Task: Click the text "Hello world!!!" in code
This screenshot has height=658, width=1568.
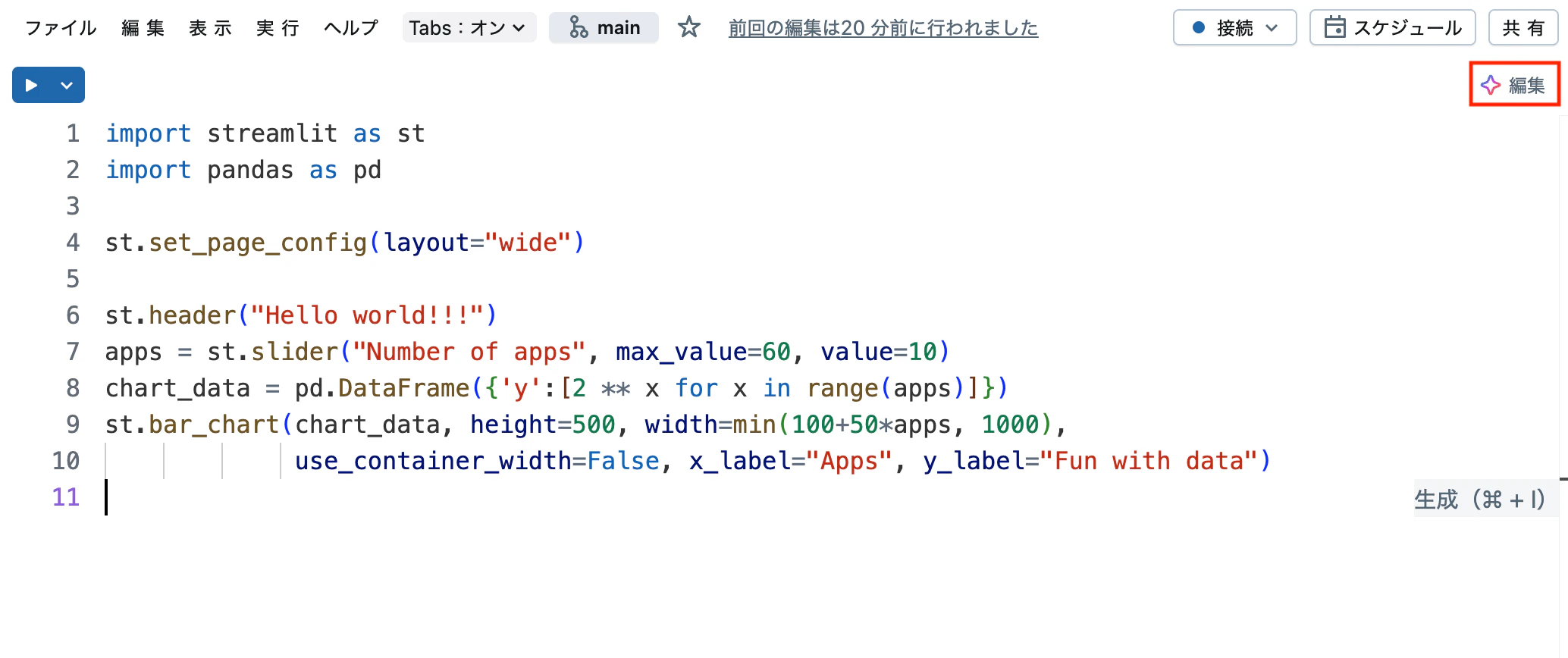Action: (367, 315)
